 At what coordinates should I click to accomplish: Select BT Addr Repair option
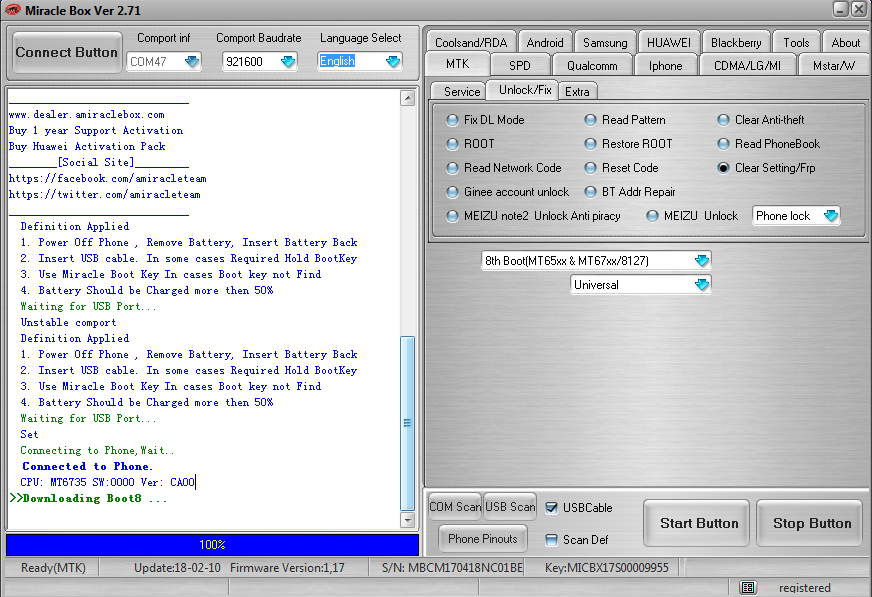(x=591, y=192)
